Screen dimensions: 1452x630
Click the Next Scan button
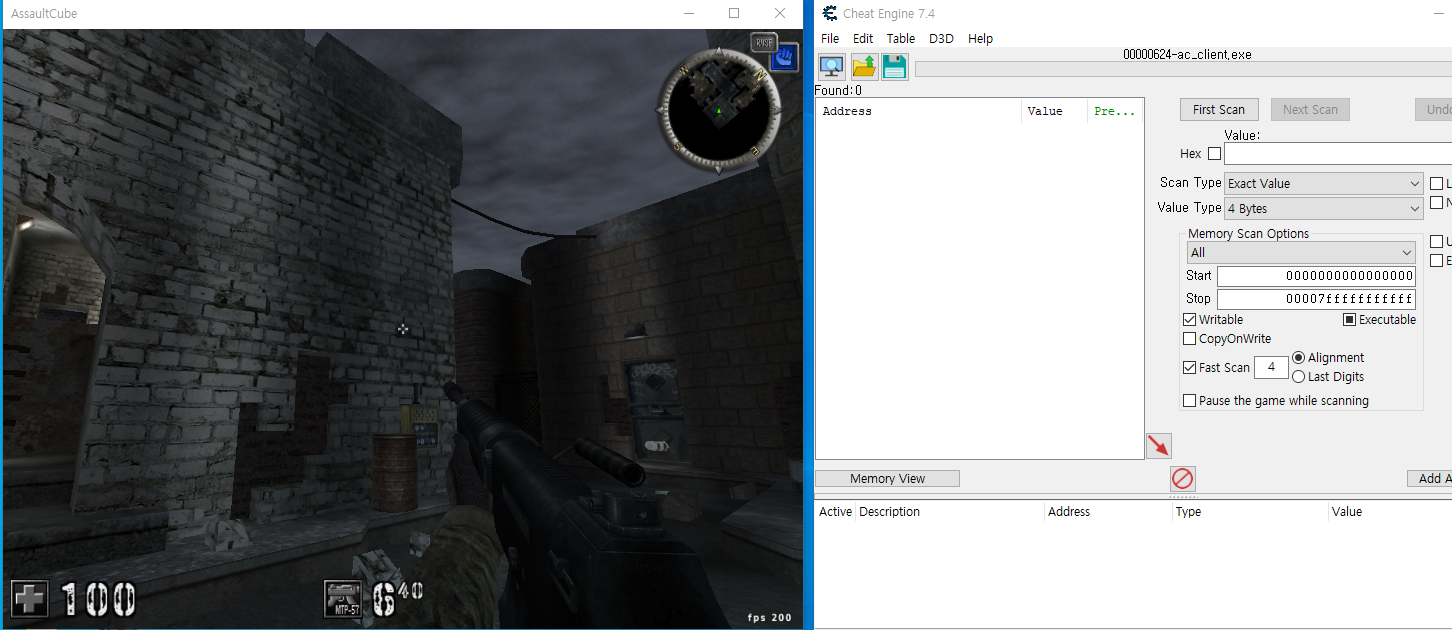coord(1310,110)
